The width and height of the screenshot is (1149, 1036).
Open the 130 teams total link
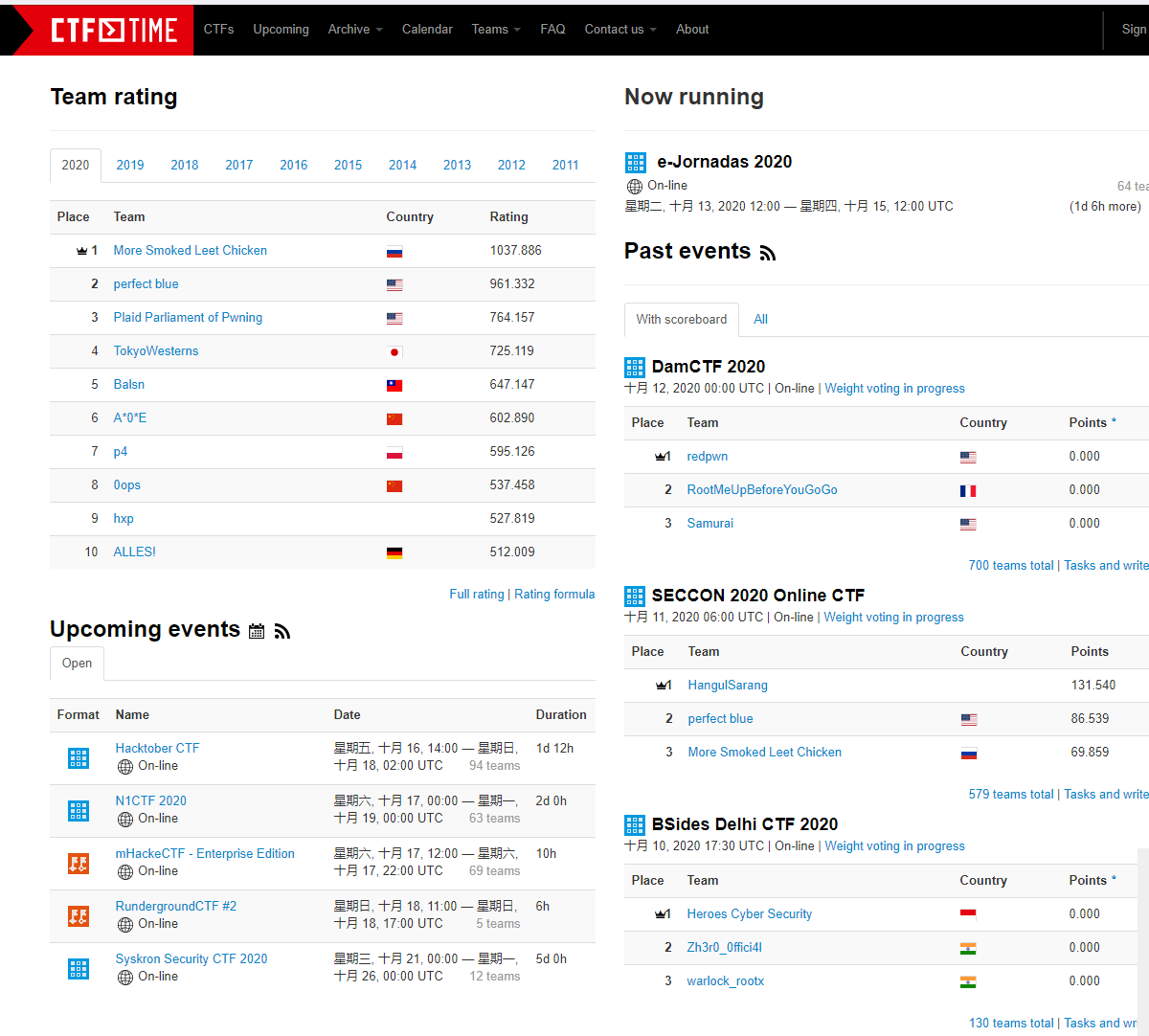pos(1011,1024)
